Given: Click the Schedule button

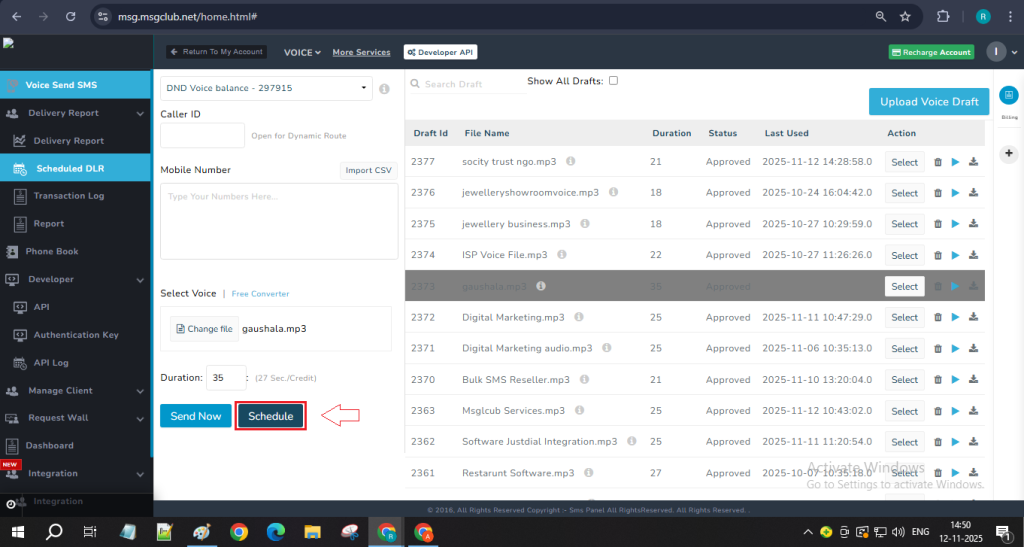Looking at the screenshot, I should pos(270,416).
